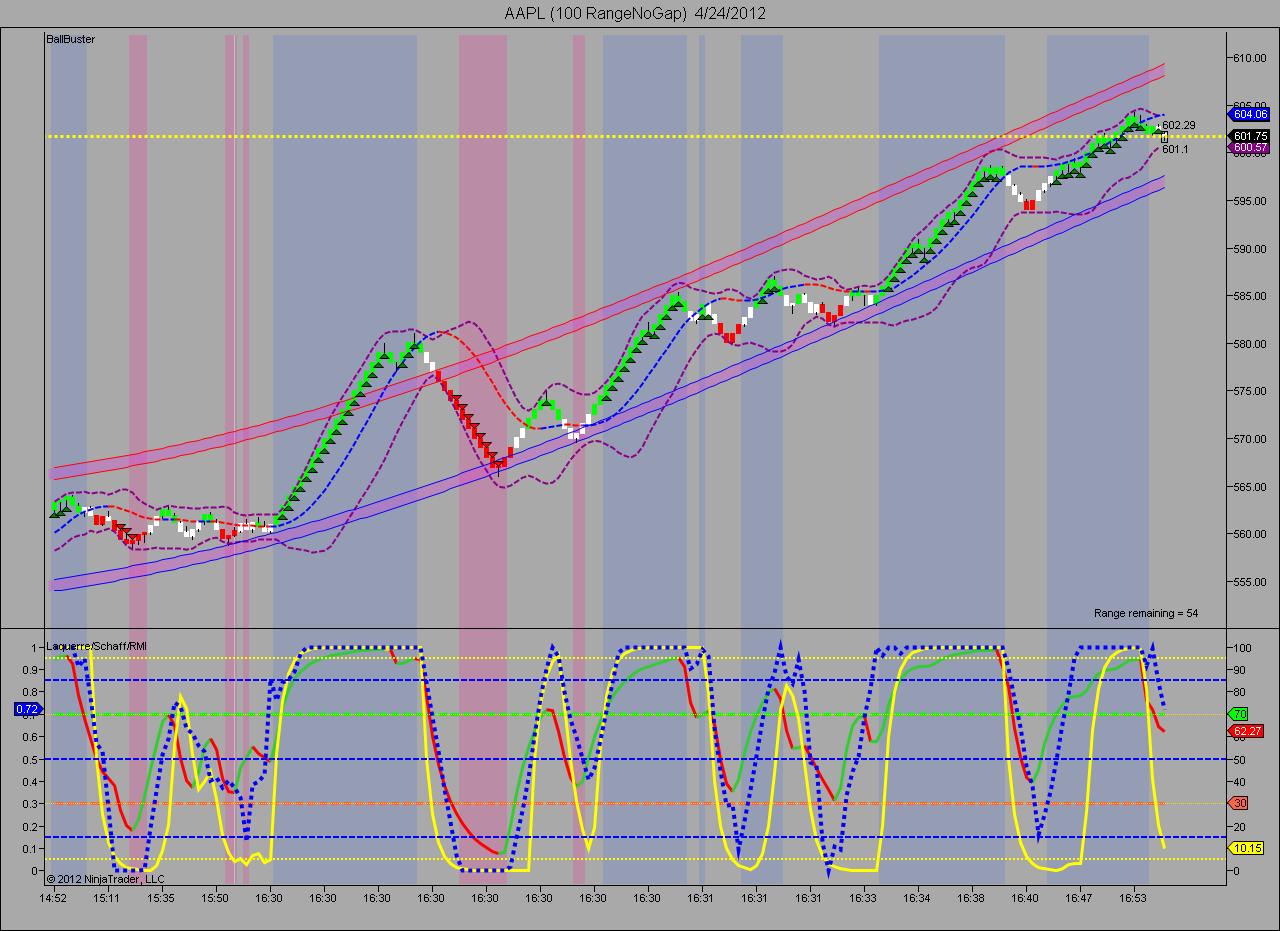Click the 16:34 time axis label
This screenshot has width=1280, height=931.
(917, 898)
